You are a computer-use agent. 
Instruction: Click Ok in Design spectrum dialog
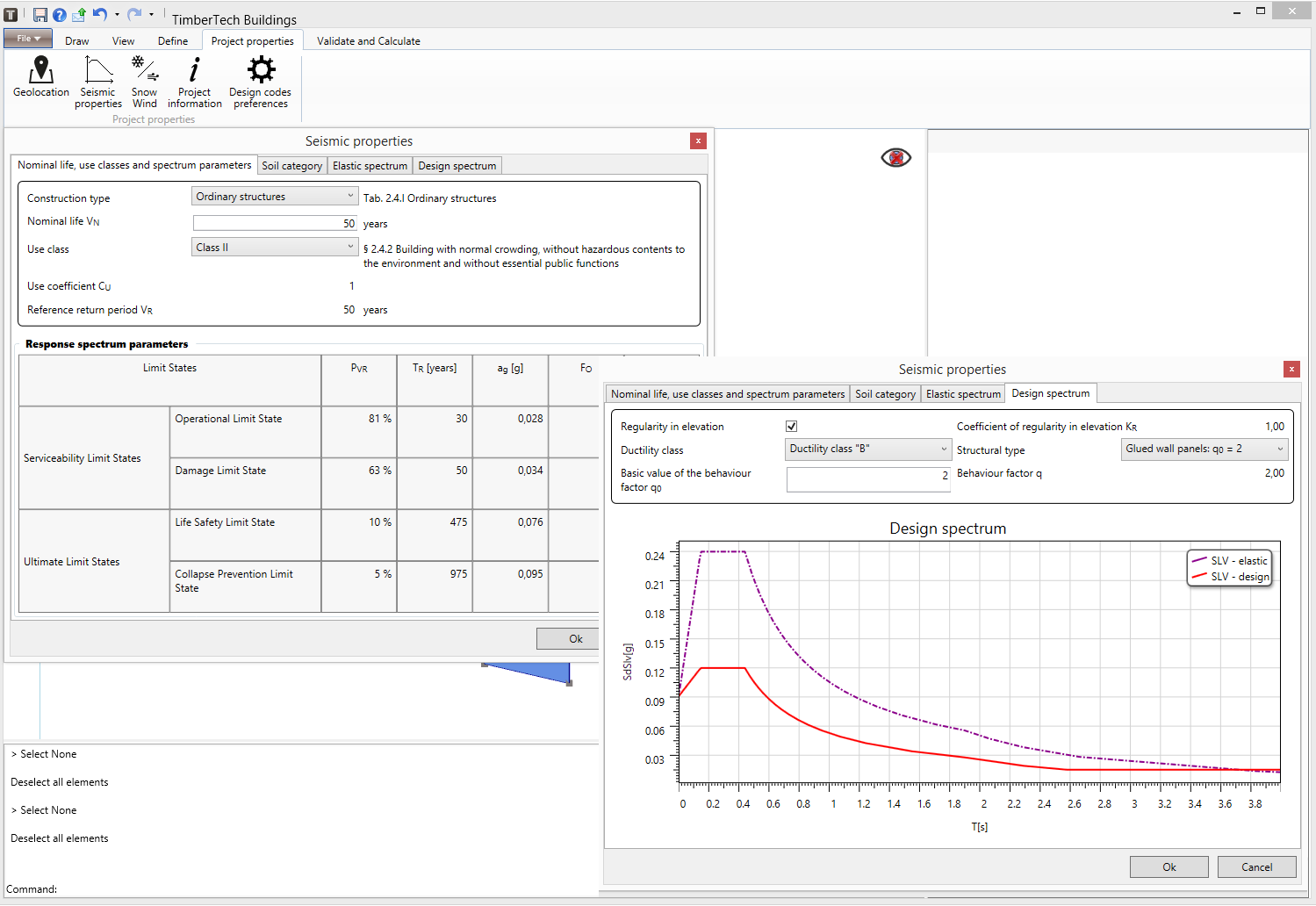pyautogui.click(x=1169, y=866)
